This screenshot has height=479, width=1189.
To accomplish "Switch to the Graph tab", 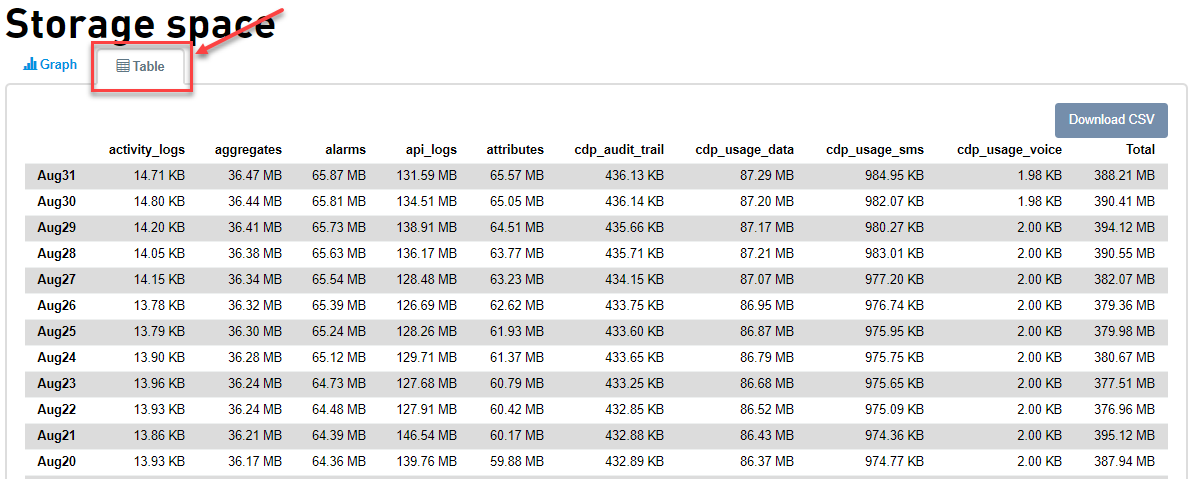I will 50,64.
